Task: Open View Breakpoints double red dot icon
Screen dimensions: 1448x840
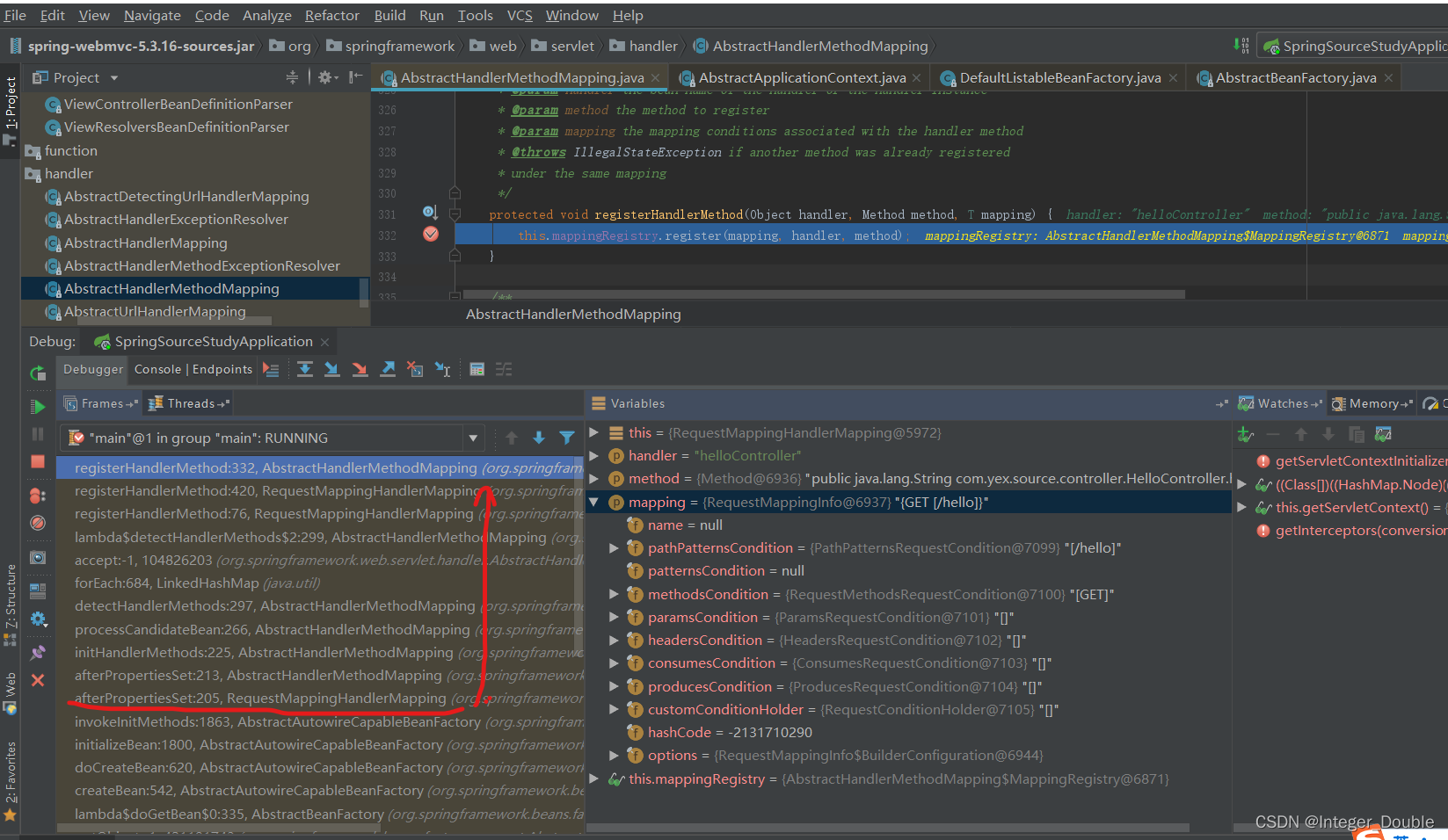Action: [x=38, y=496]
